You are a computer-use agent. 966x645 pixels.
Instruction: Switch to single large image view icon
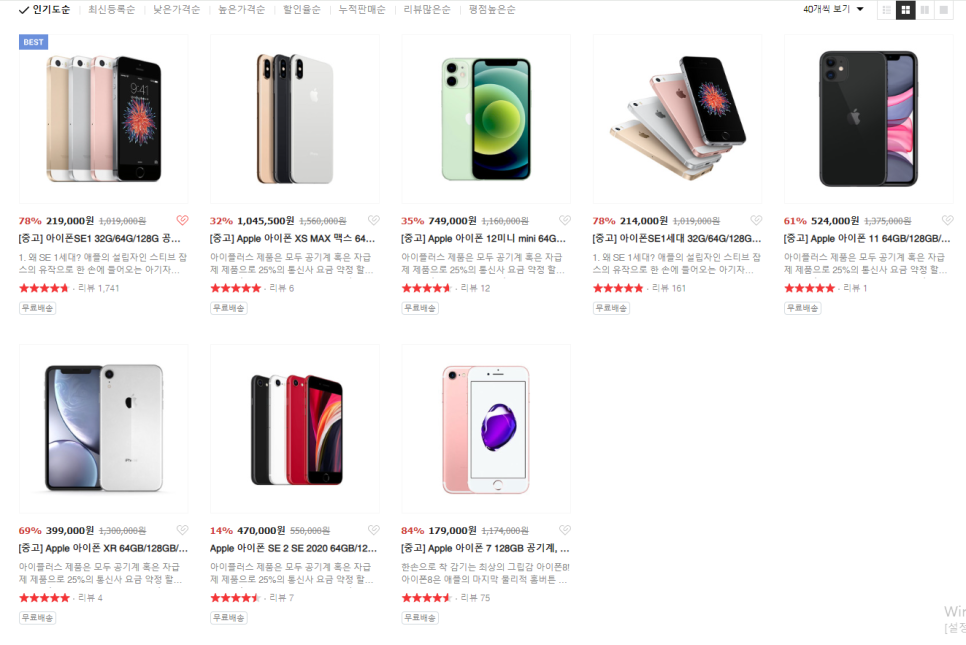tap(944, 10)
